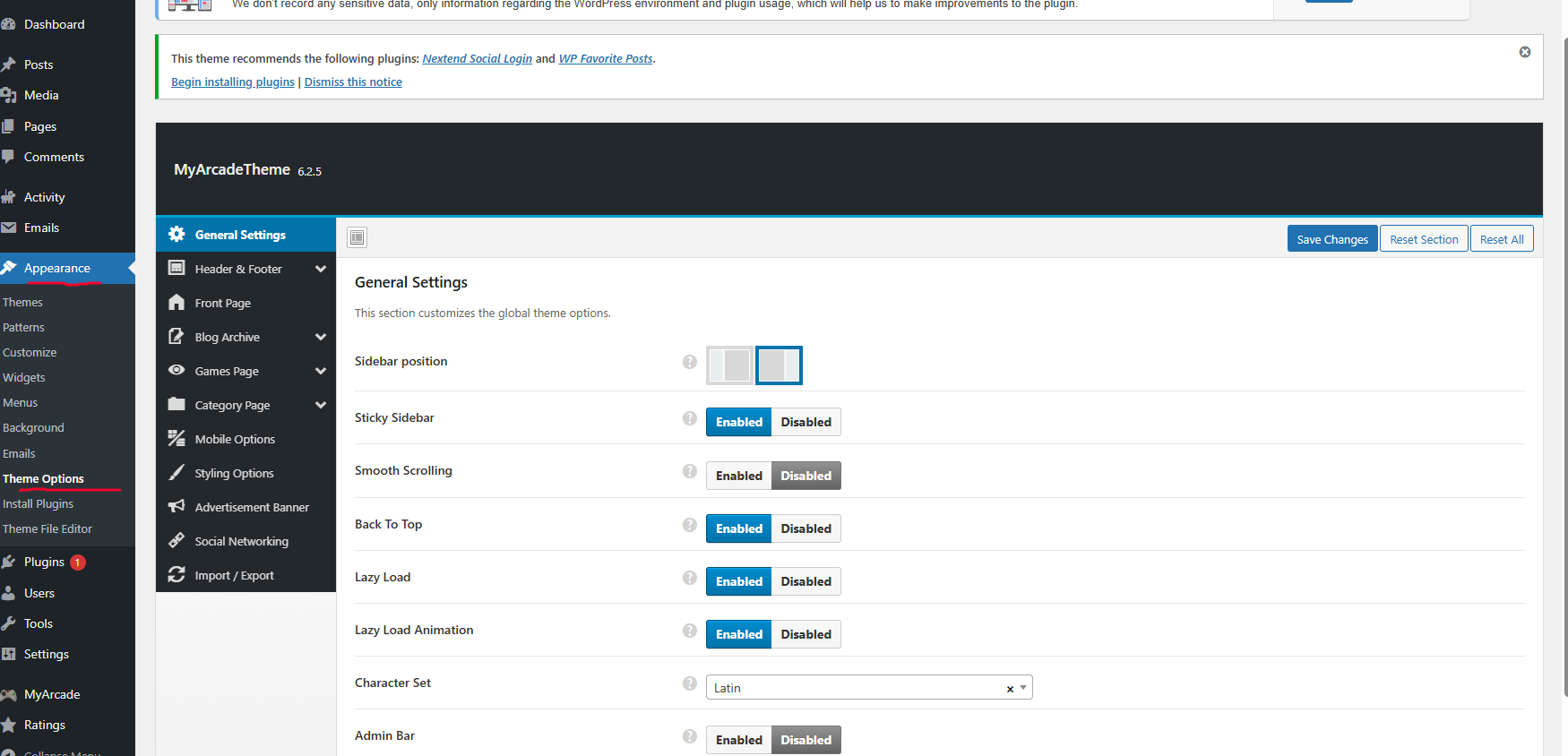Expand the Header & Footer submenu

[x=321, y=269]
